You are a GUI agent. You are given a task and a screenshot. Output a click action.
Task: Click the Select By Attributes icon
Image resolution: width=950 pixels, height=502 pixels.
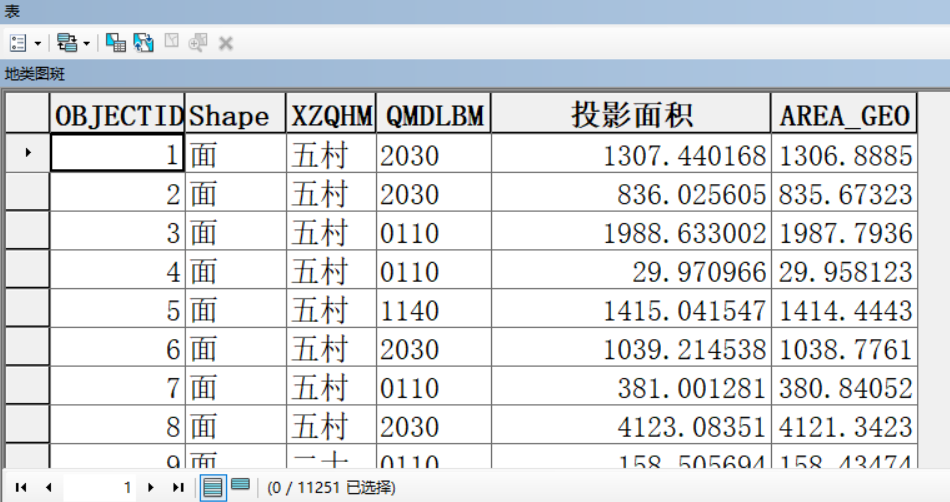tap(116, 43)
